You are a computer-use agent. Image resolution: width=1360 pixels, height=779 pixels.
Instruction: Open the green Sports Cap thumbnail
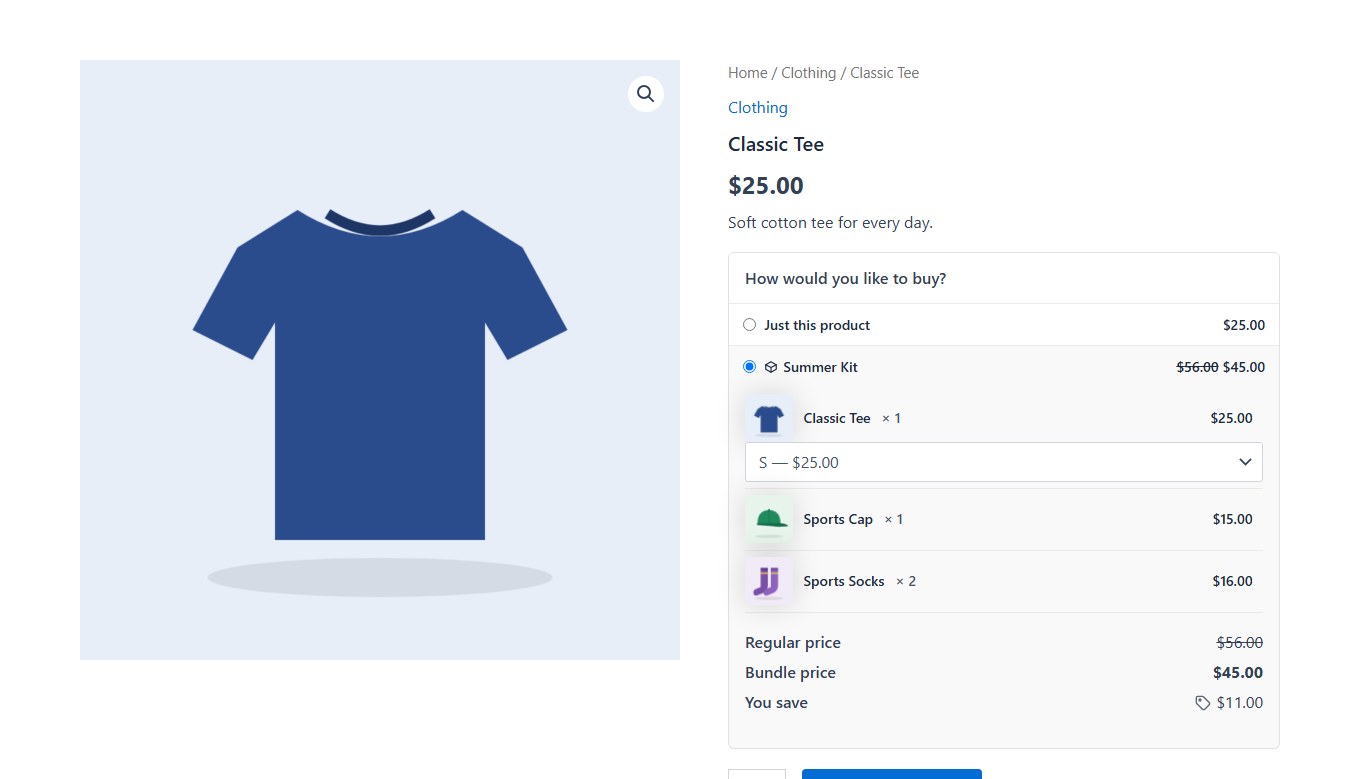click(x=769, y=519)
